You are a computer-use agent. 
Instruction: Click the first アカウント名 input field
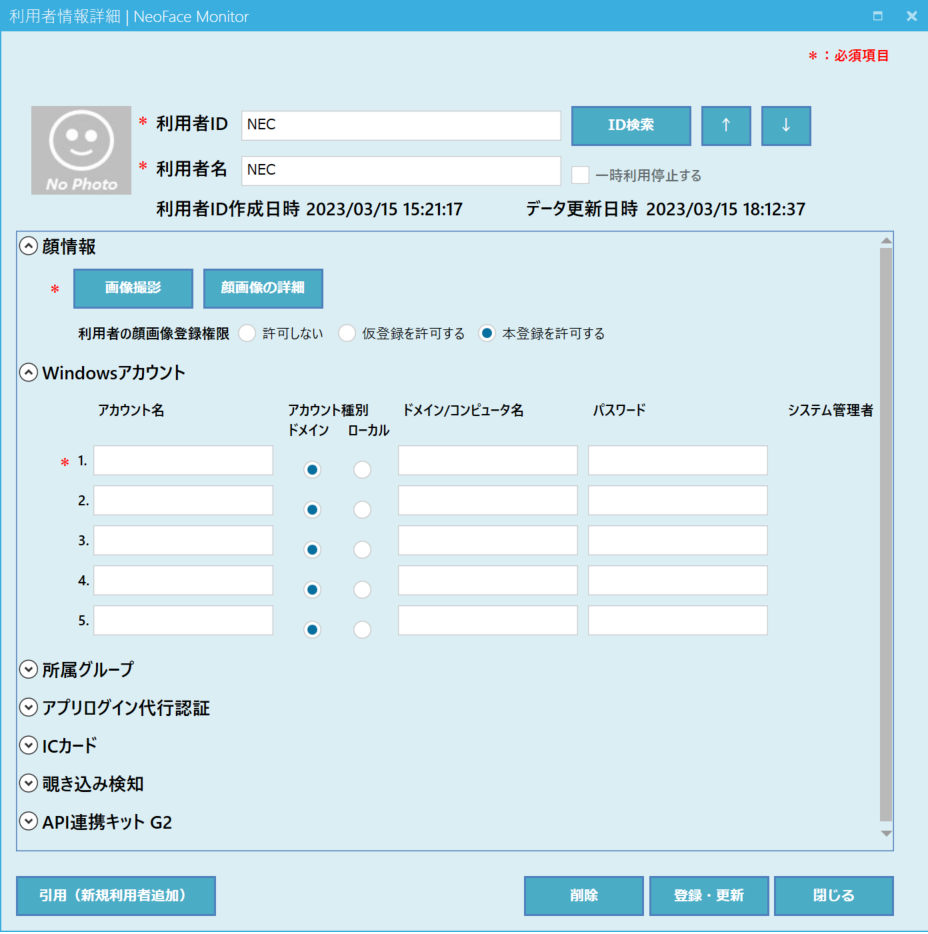183,461
